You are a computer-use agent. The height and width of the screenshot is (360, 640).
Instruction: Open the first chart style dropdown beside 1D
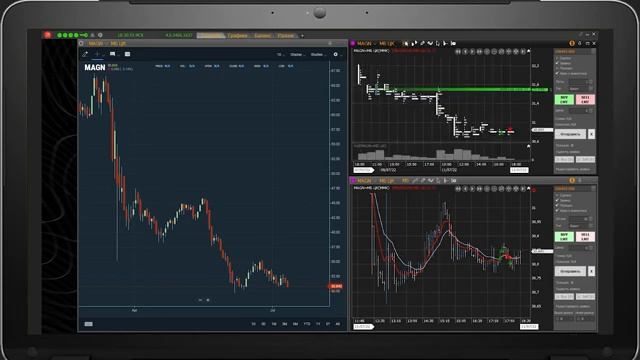click(x=297, y=54)
